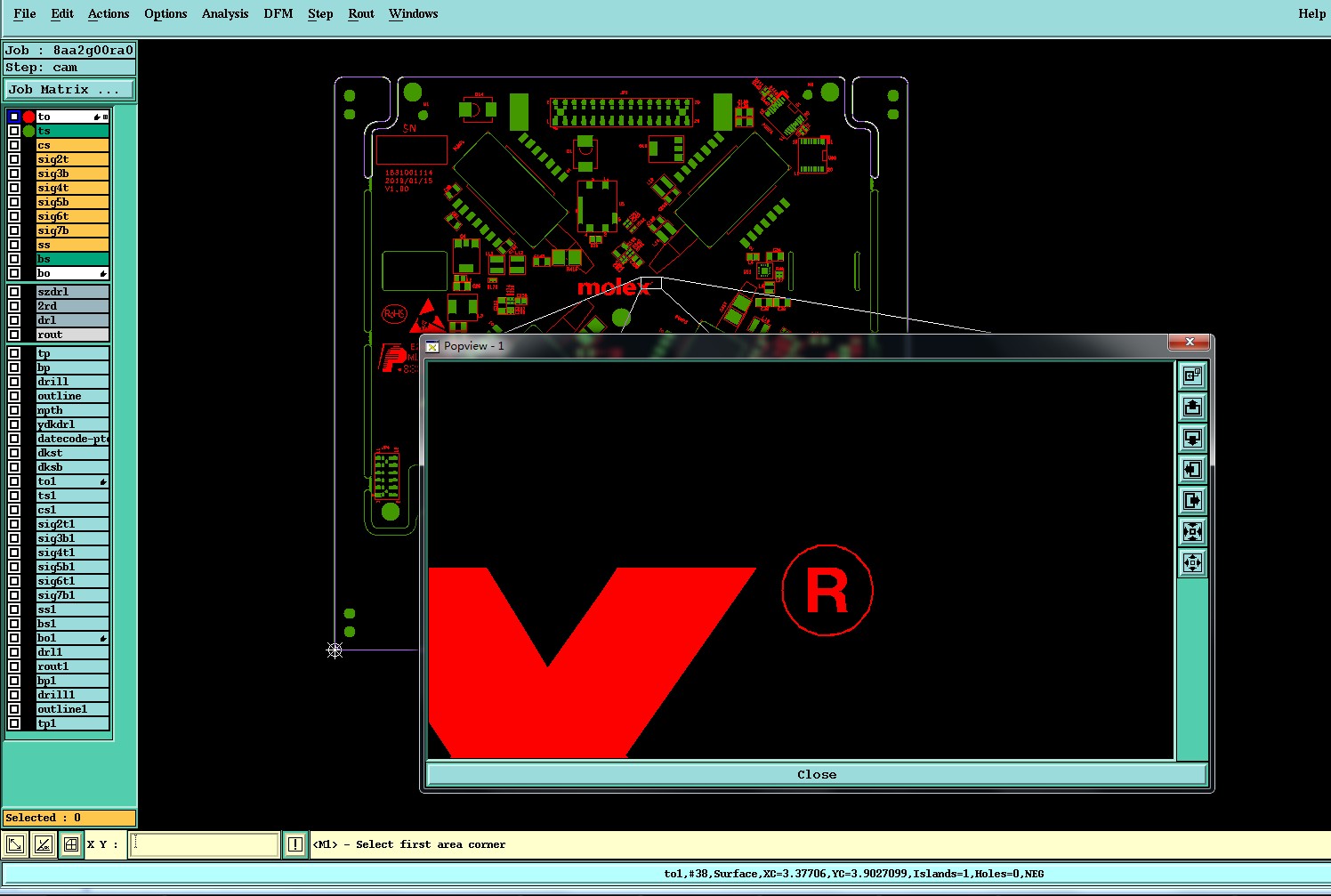Toggle the display box for layer ts
Viewport: 1331px width, 896px height.
coord(14,131)
